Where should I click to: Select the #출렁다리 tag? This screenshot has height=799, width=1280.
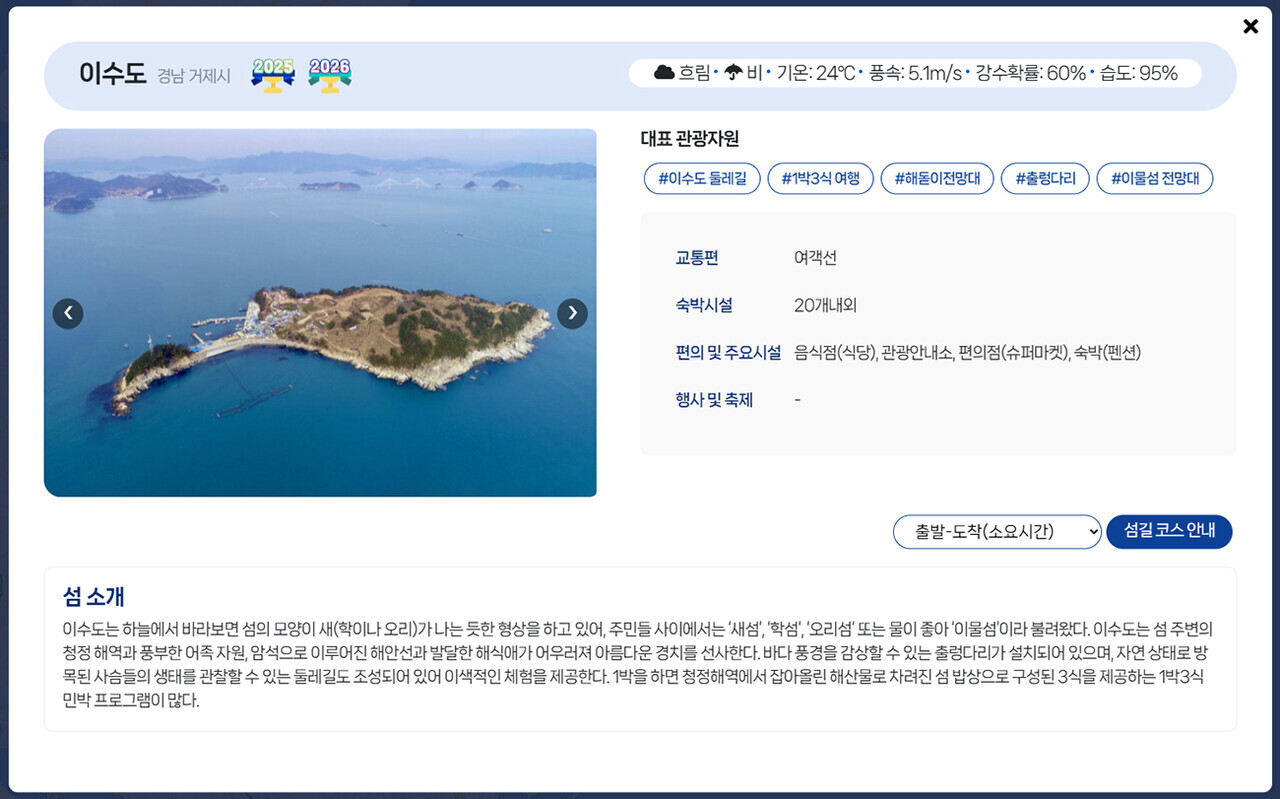[x=1045, y=179]
